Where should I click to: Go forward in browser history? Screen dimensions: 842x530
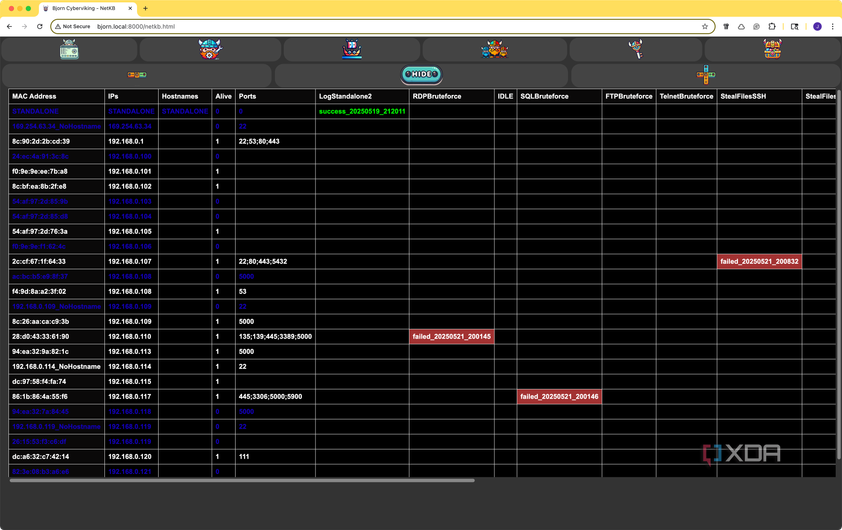(24, 26)
